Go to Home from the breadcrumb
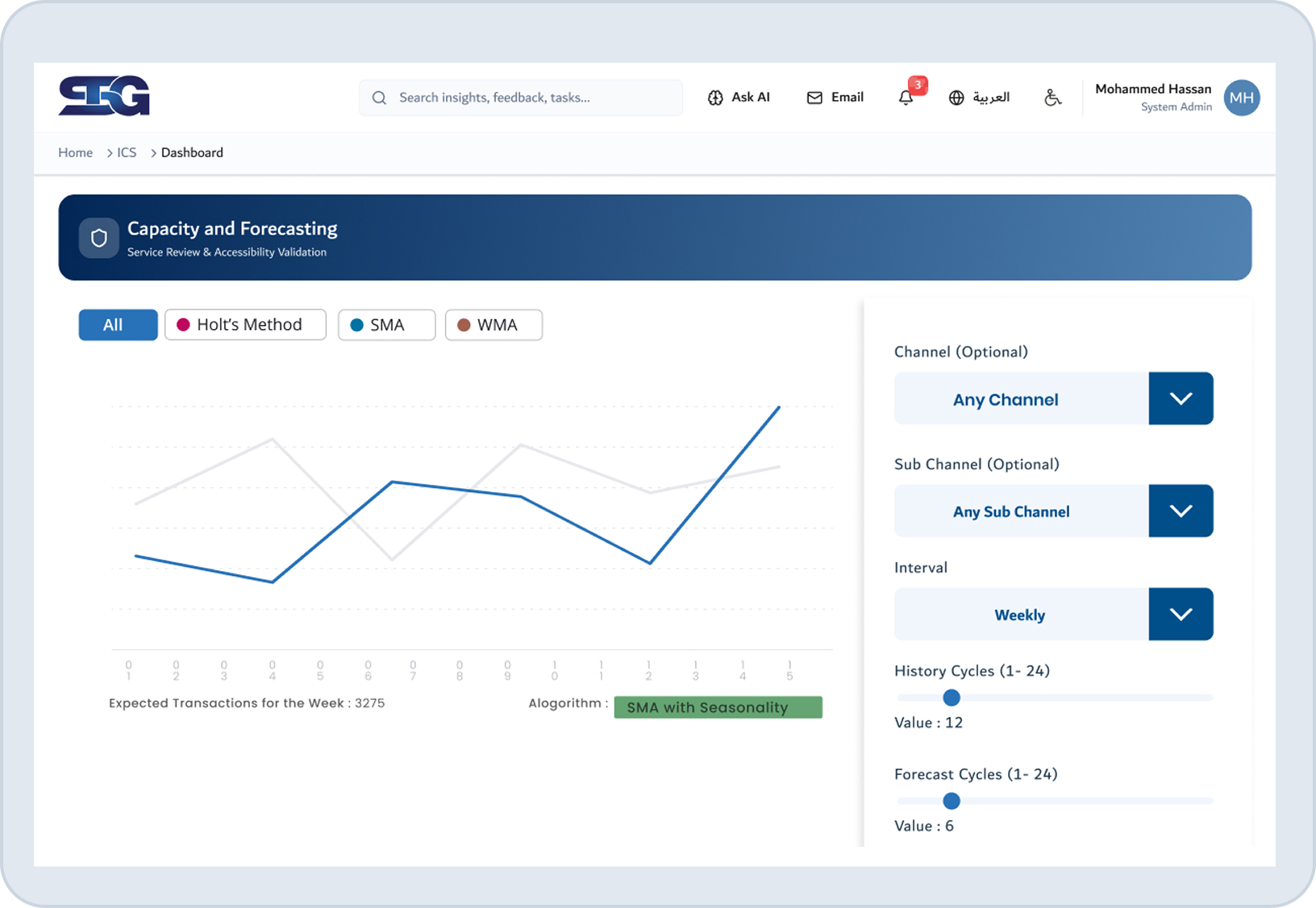 tap(75, 152)
